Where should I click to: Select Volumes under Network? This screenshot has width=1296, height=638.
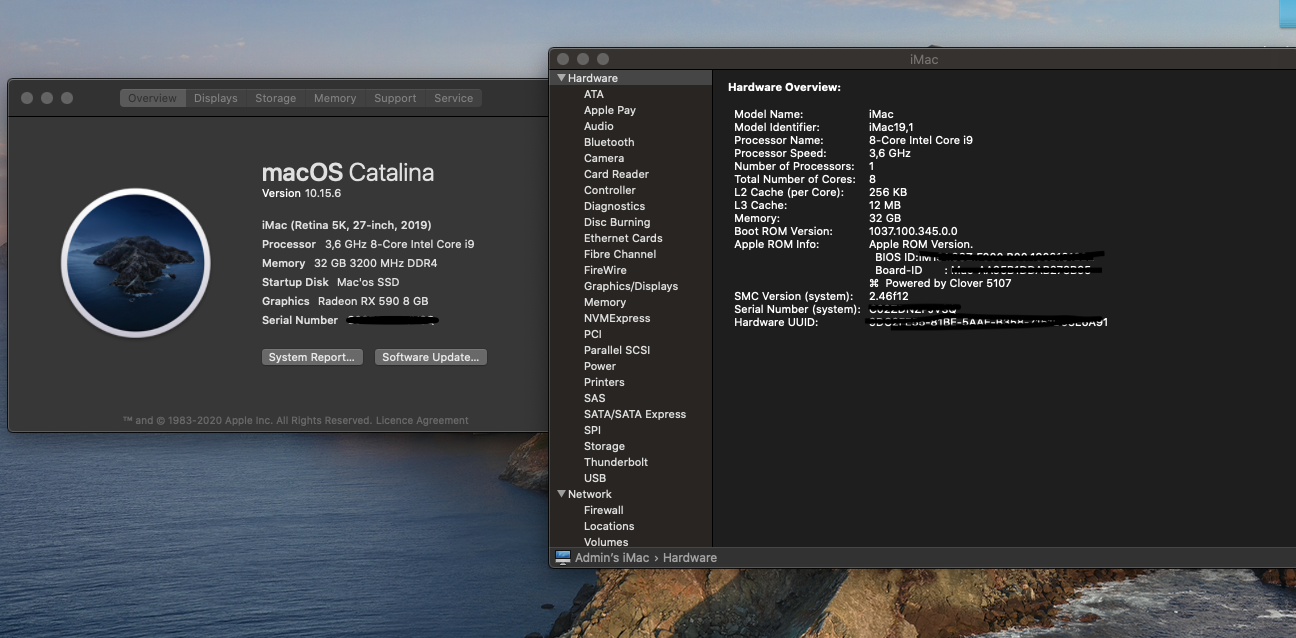click(x=606, y=542)
